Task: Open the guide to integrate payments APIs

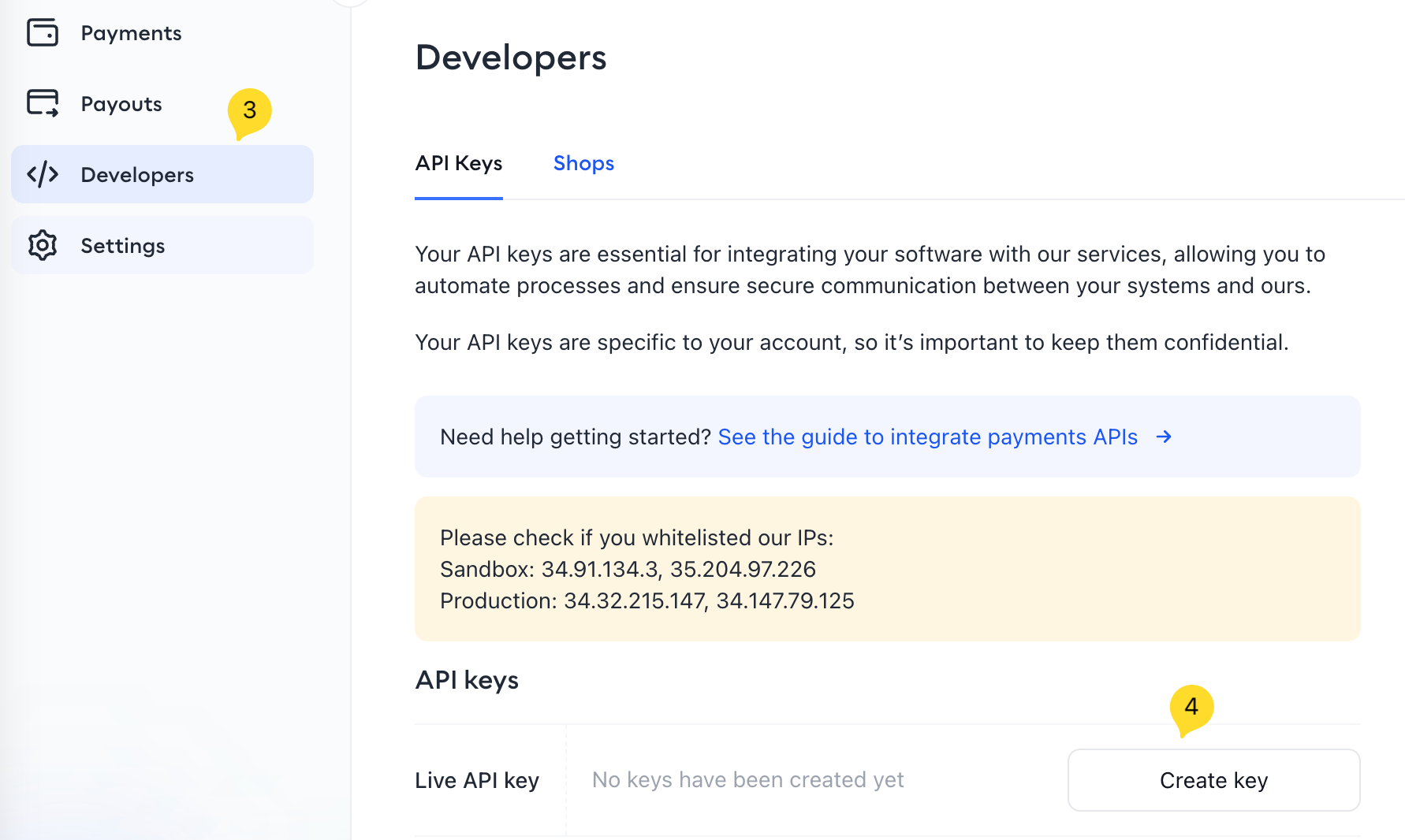Action: pos(927,437)
